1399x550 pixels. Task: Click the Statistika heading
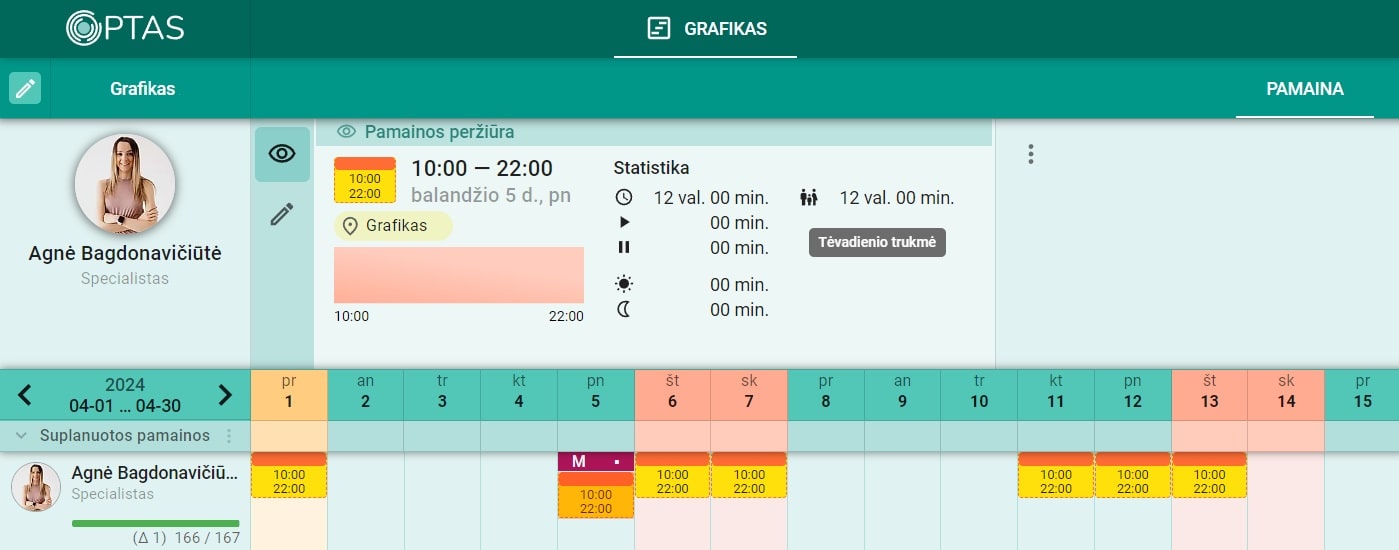tap(651, 168)
